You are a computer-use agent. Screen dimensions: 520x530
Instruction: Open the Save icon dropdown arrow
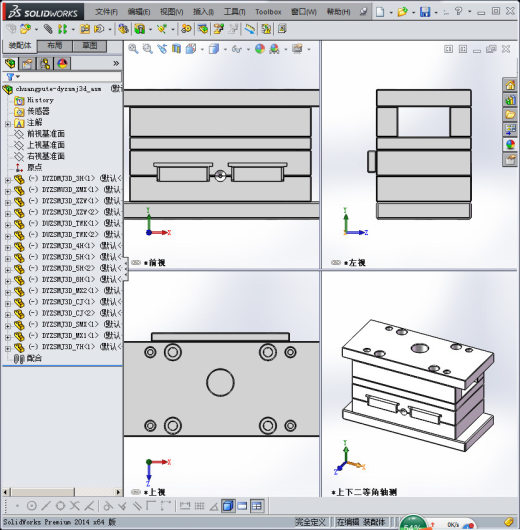tap(436, 13)
